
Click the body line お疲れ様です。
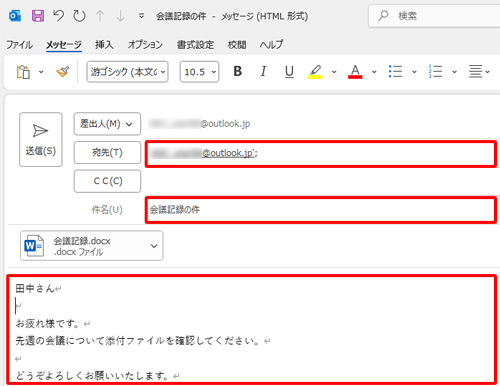pyautogui.click(x=47, y=323)
